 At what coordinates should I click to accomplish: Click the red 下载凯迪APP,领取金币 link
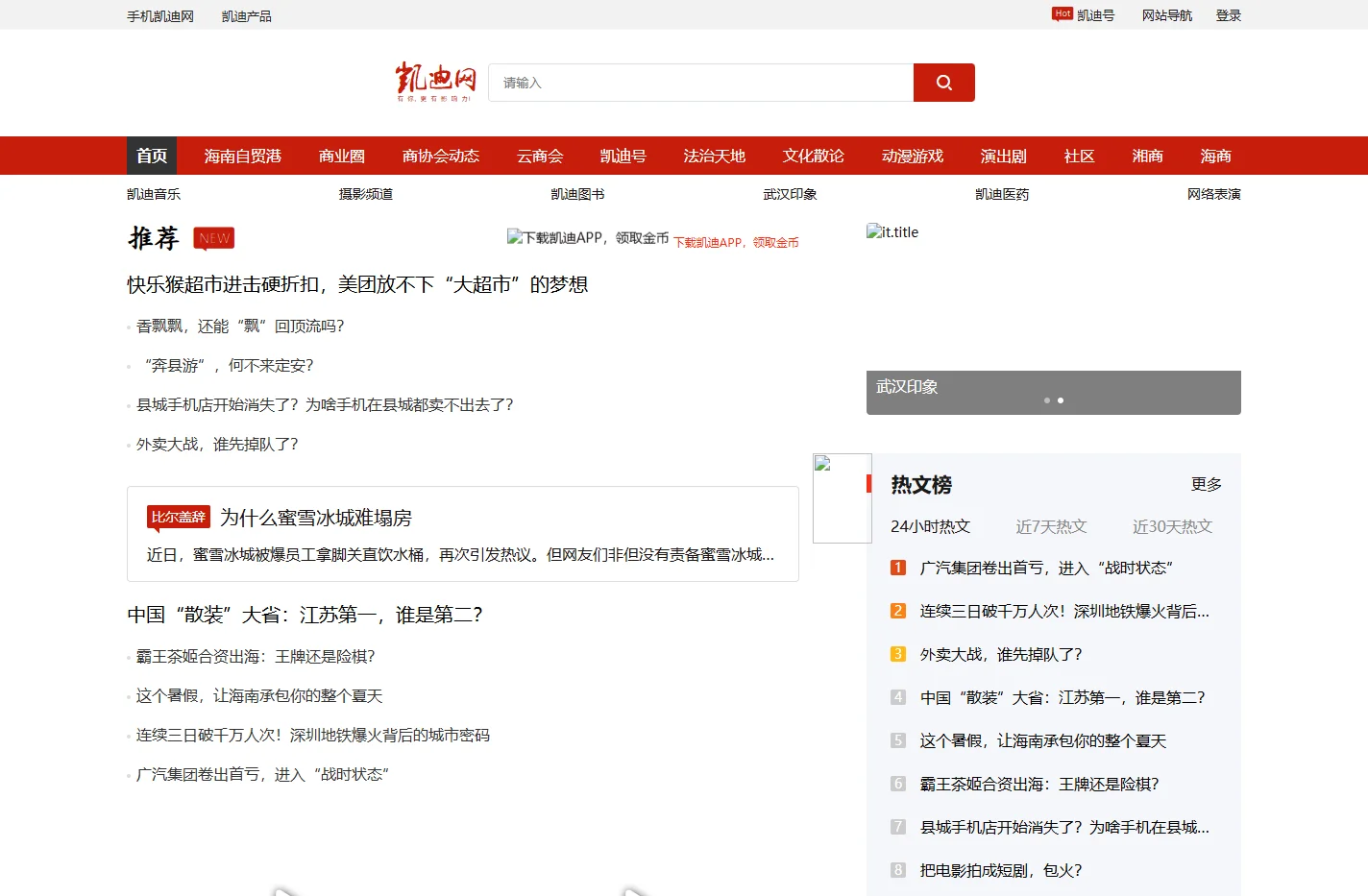pyautogui.click(x=736, y=243)
